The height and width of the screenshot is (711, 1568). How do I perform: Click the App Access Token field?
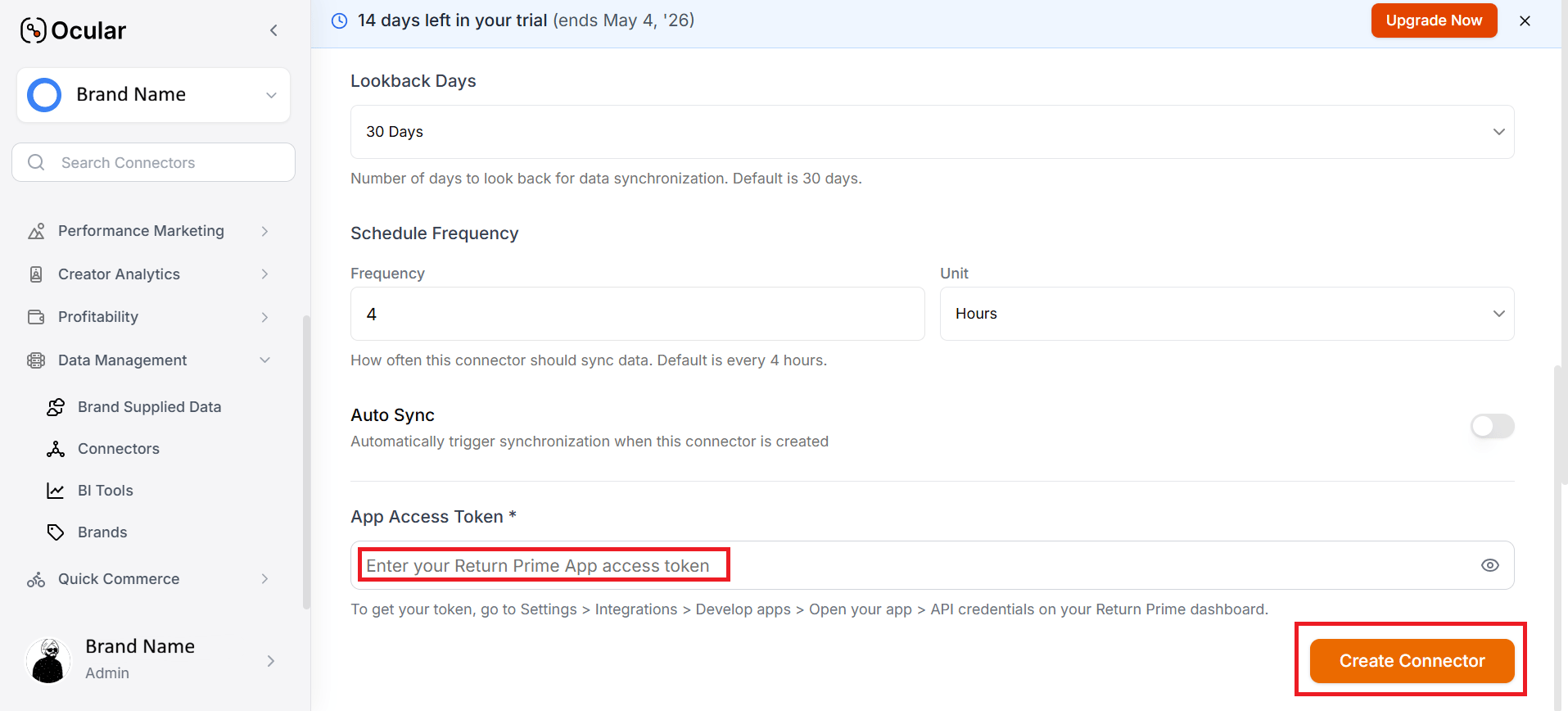pos(932,565)
